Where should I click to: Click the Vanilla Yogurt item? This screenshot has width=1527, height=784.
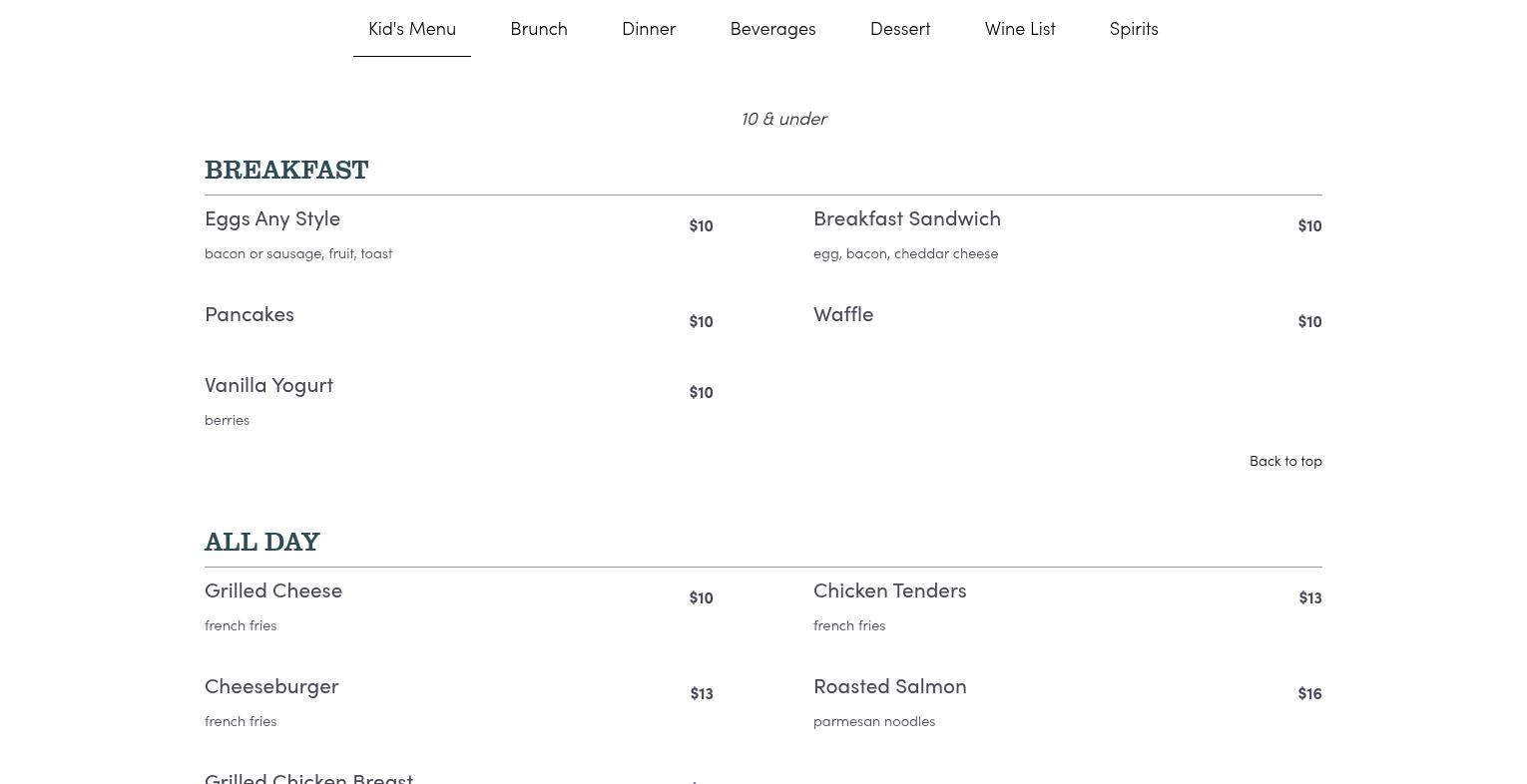click(x=268, y=385)
